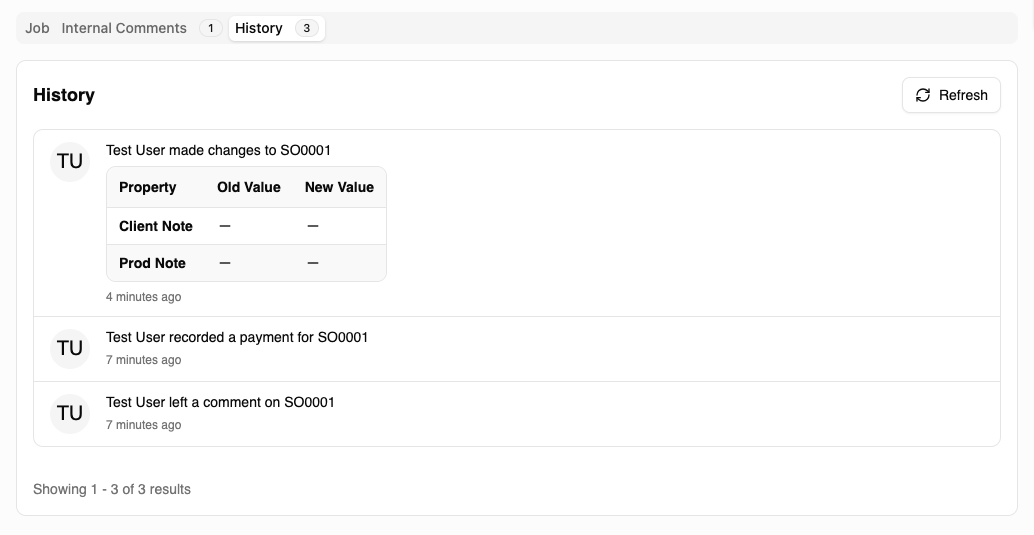This screenshot has height=535, width=1034.
Task: Click the Internal Comments count badge
Action: 210,28
